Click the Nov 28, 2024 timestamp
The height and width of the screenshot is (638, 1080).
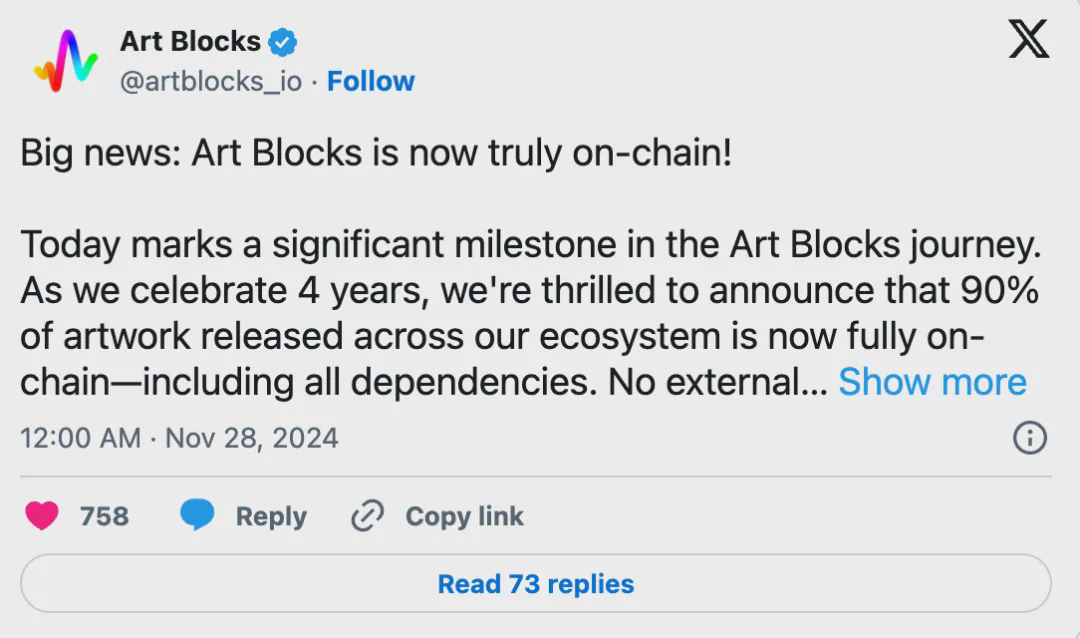pos(252,438)
